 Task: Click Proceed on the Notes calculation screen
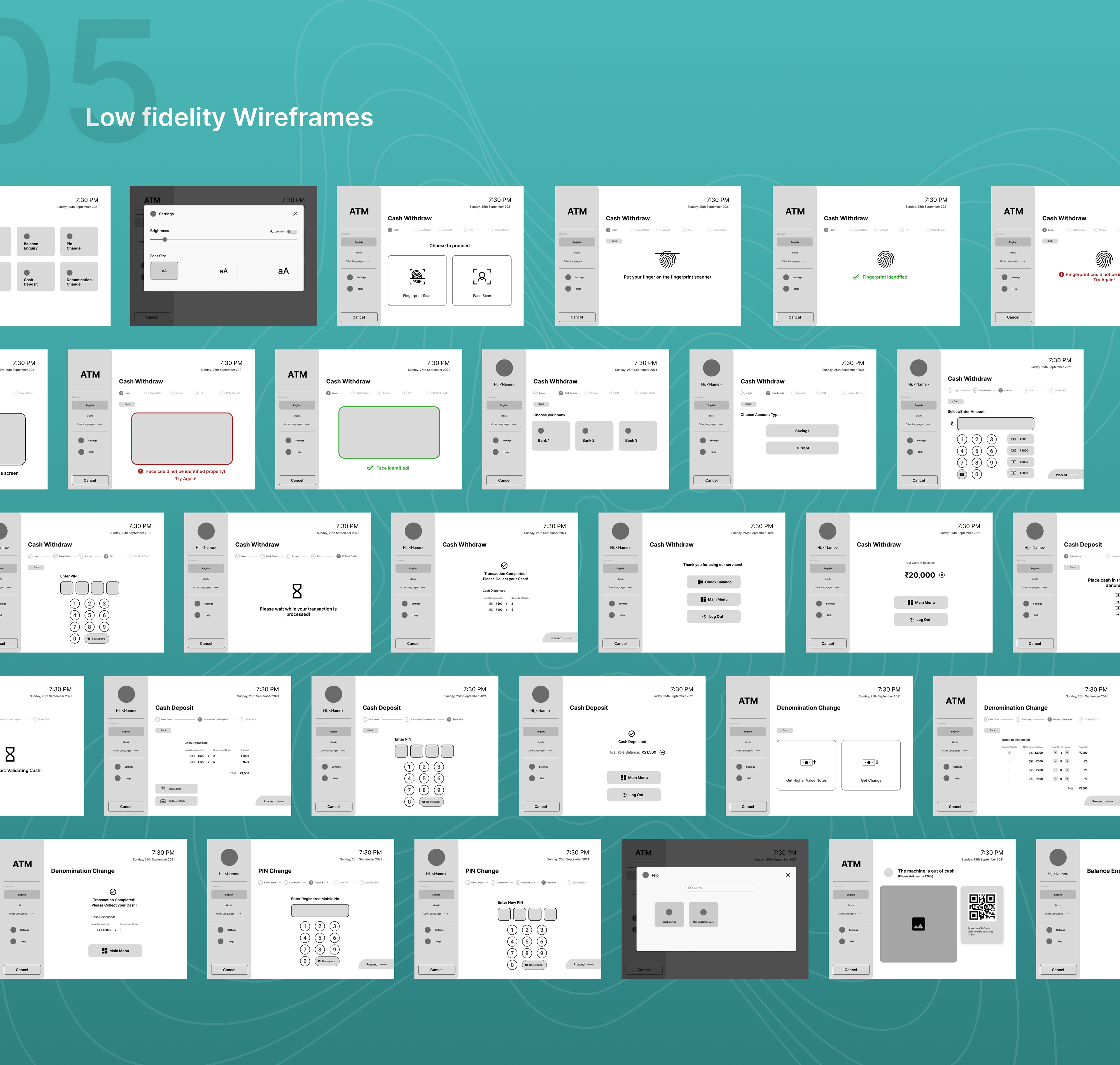(1102, 801)
